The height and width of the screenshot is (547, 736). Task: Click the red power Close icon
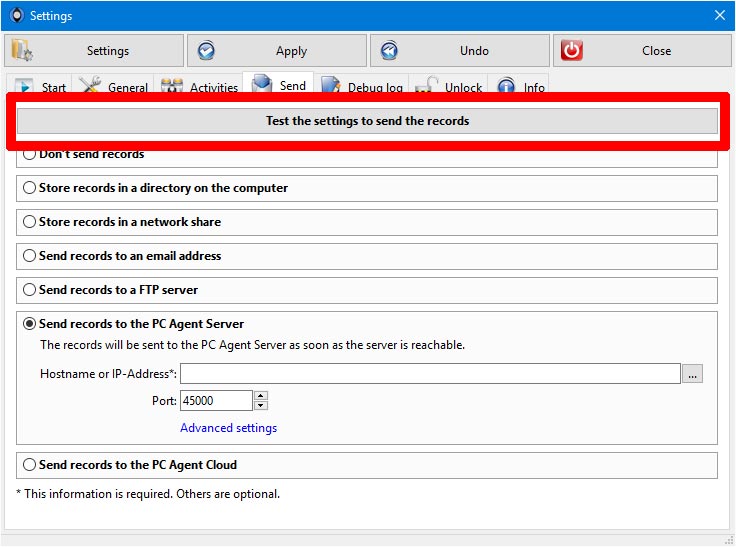[x=572, y=51]
